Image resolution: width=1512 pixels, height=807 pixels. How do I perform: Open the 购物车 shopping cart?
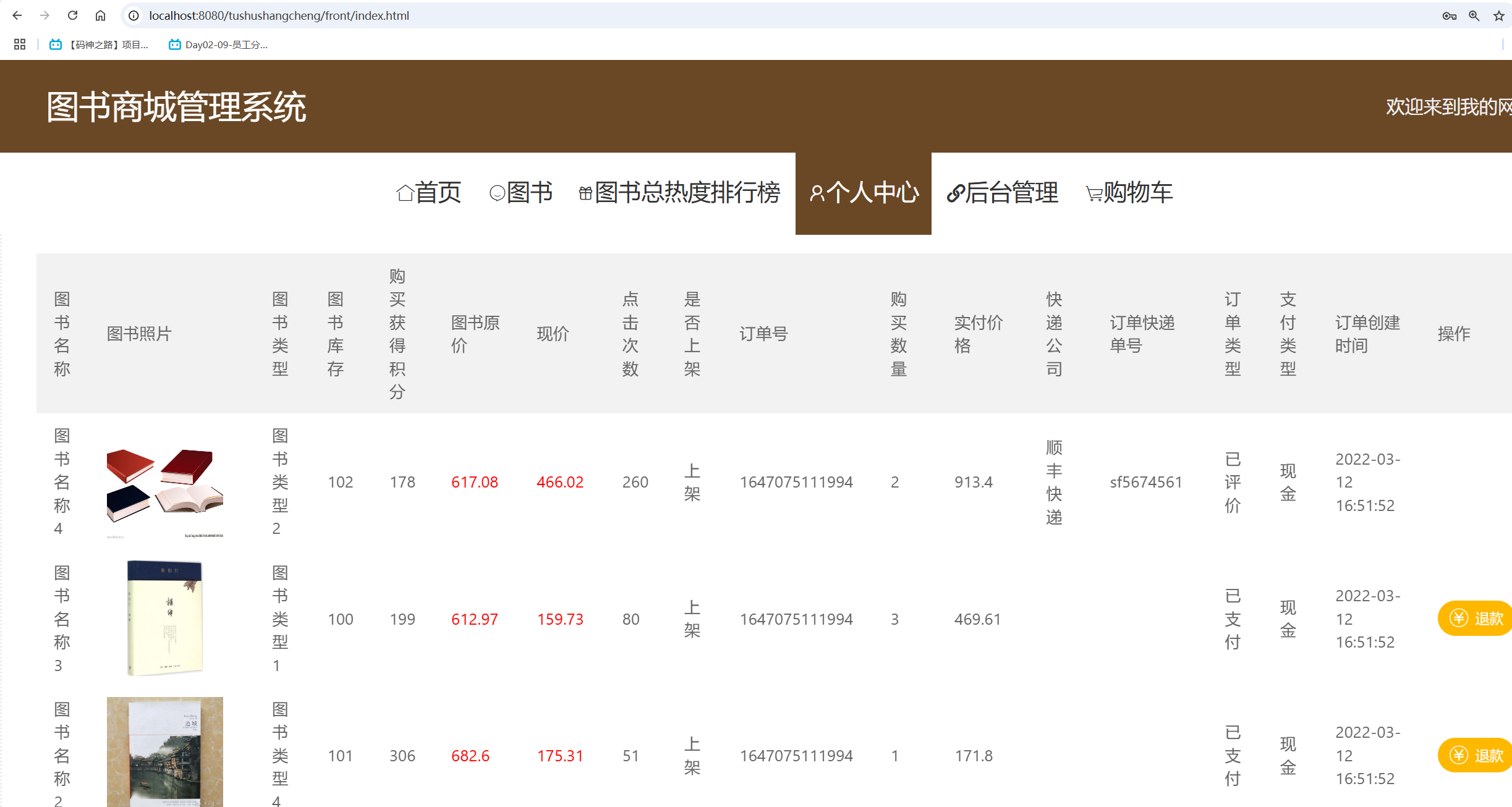[1129, 193]
